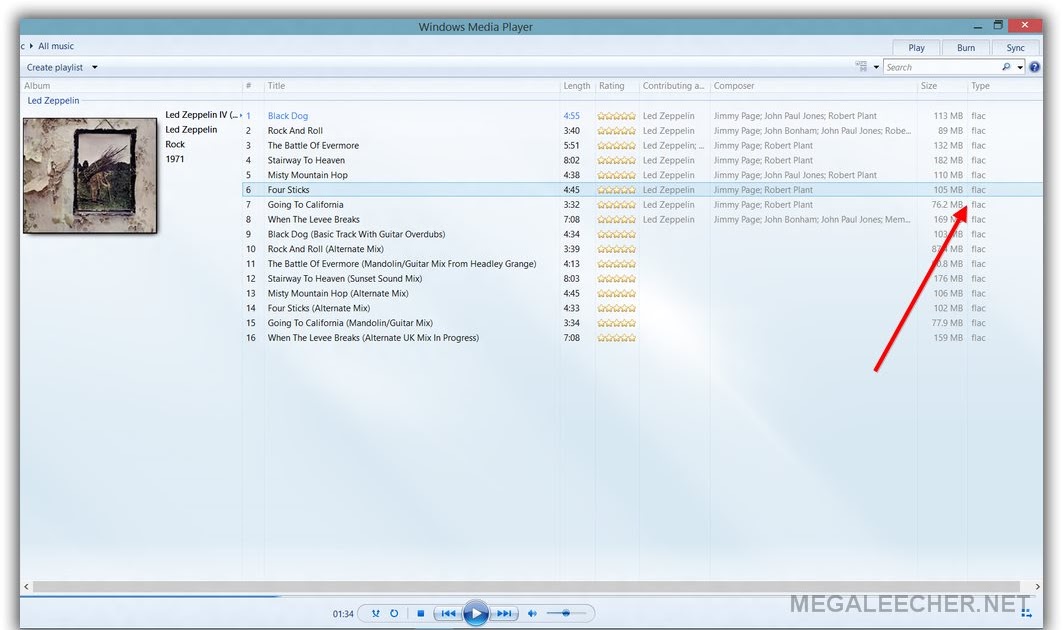Select When The Levee Breaks track

[x=313, y=220]
